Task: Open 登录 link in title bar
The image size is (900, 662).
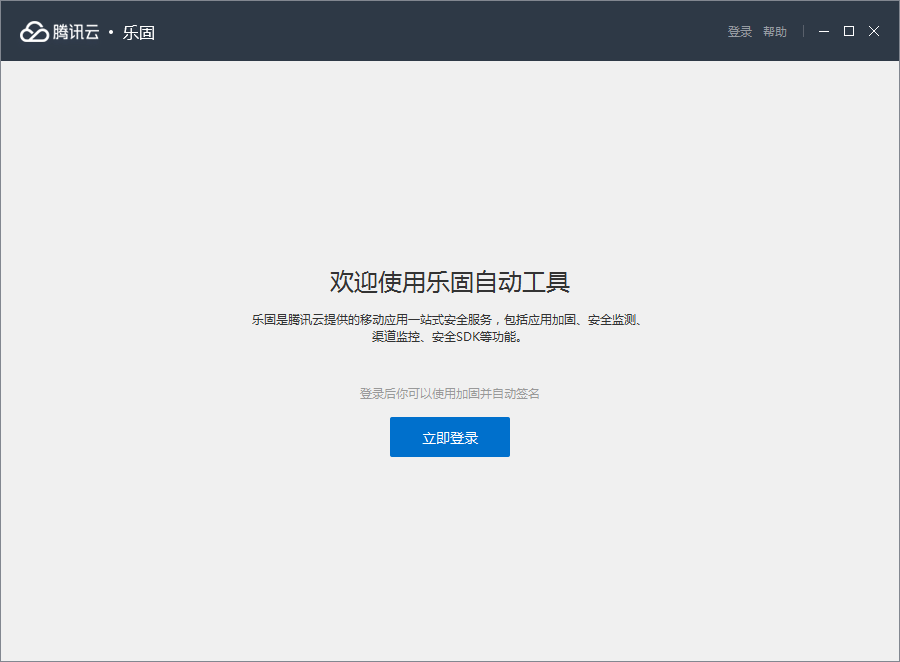Action: [x=739, y=32]
